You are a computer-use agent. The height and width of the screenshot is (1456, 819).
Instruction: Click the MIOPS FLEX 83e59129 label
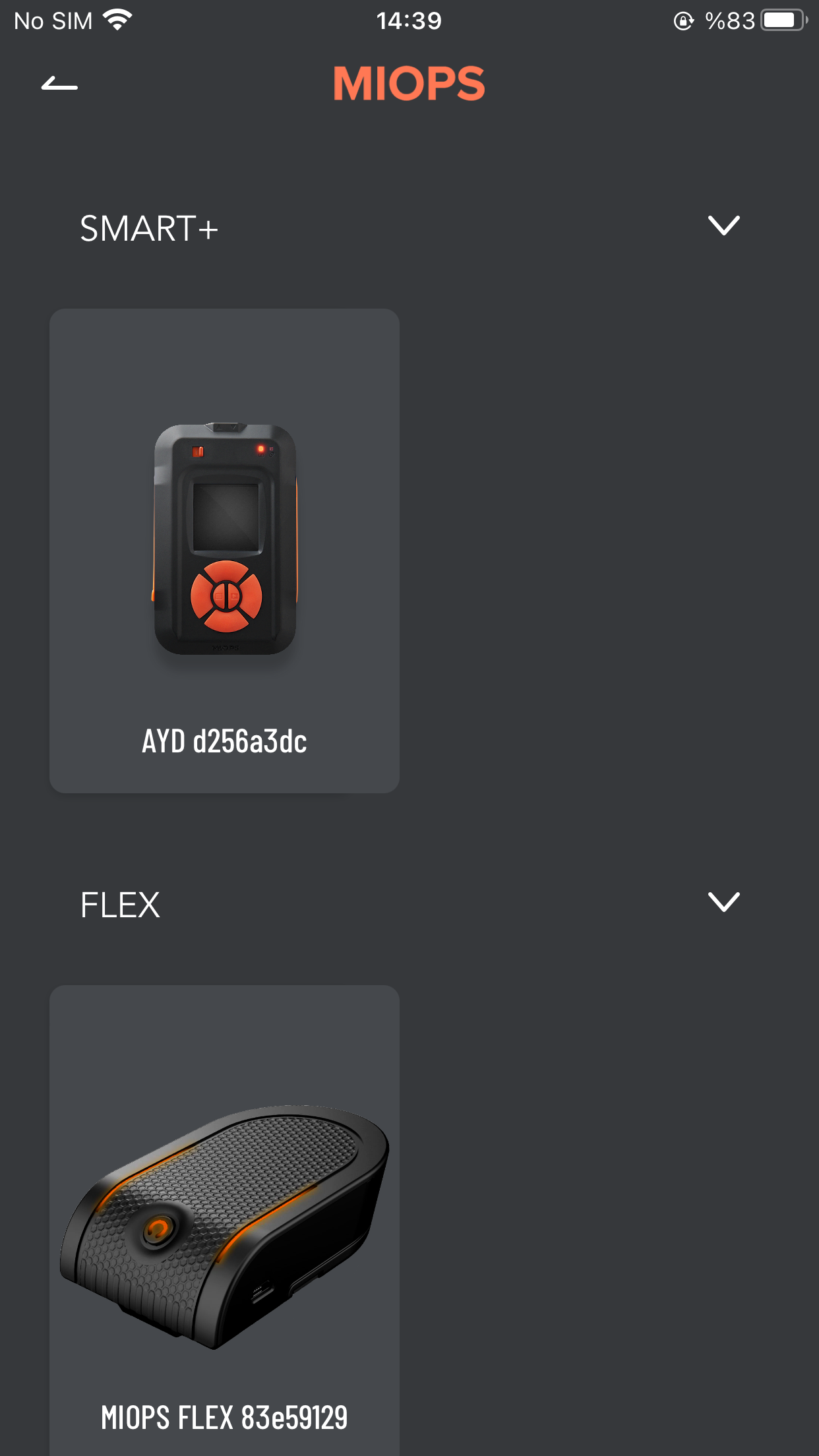[224, 1418]
